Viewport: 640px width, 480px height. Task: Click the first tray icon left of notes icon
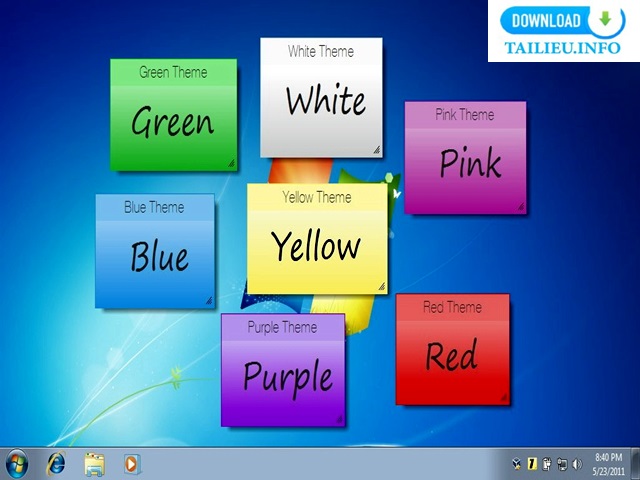[517, 464]
